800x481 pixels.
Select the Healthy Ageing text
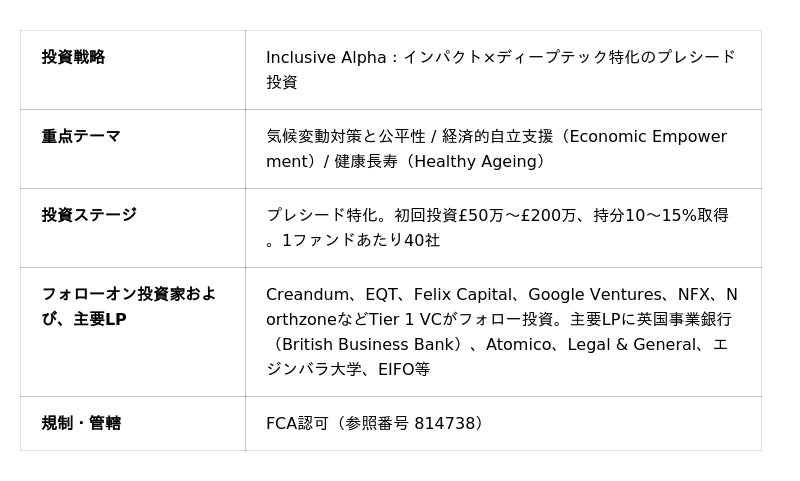click(x=478, y=162)
